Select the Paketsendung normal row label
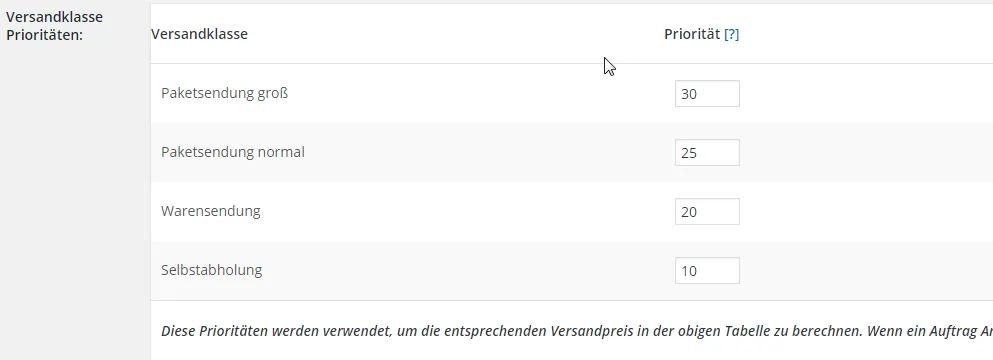 click(x=232, y=152)
